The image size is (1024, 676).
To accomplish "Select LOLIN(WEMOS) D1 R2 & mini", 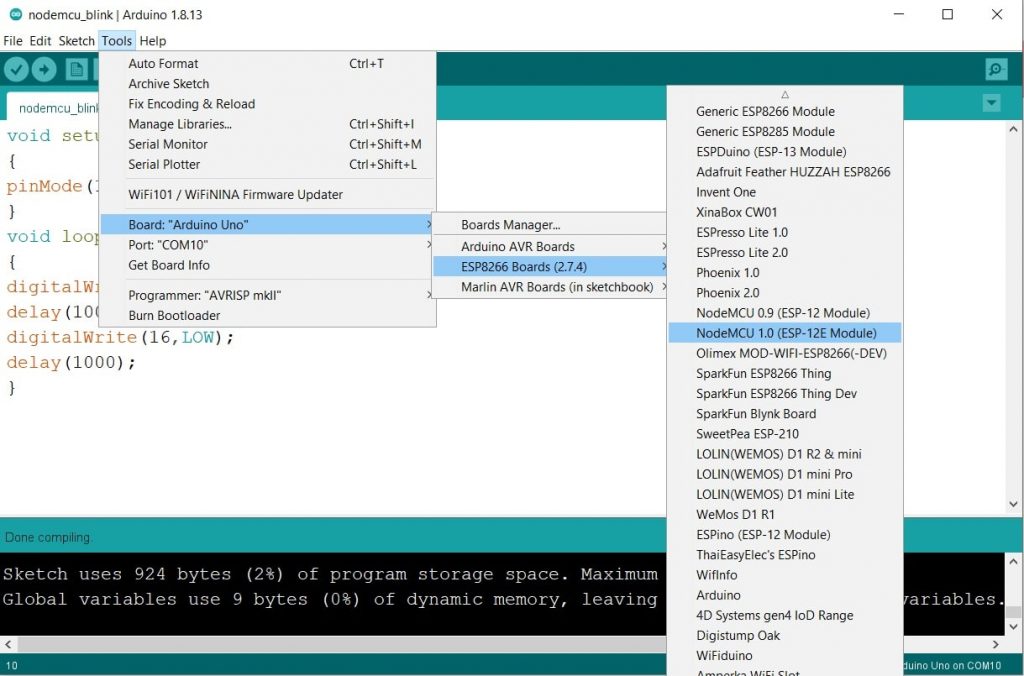I will click(785, 454).
